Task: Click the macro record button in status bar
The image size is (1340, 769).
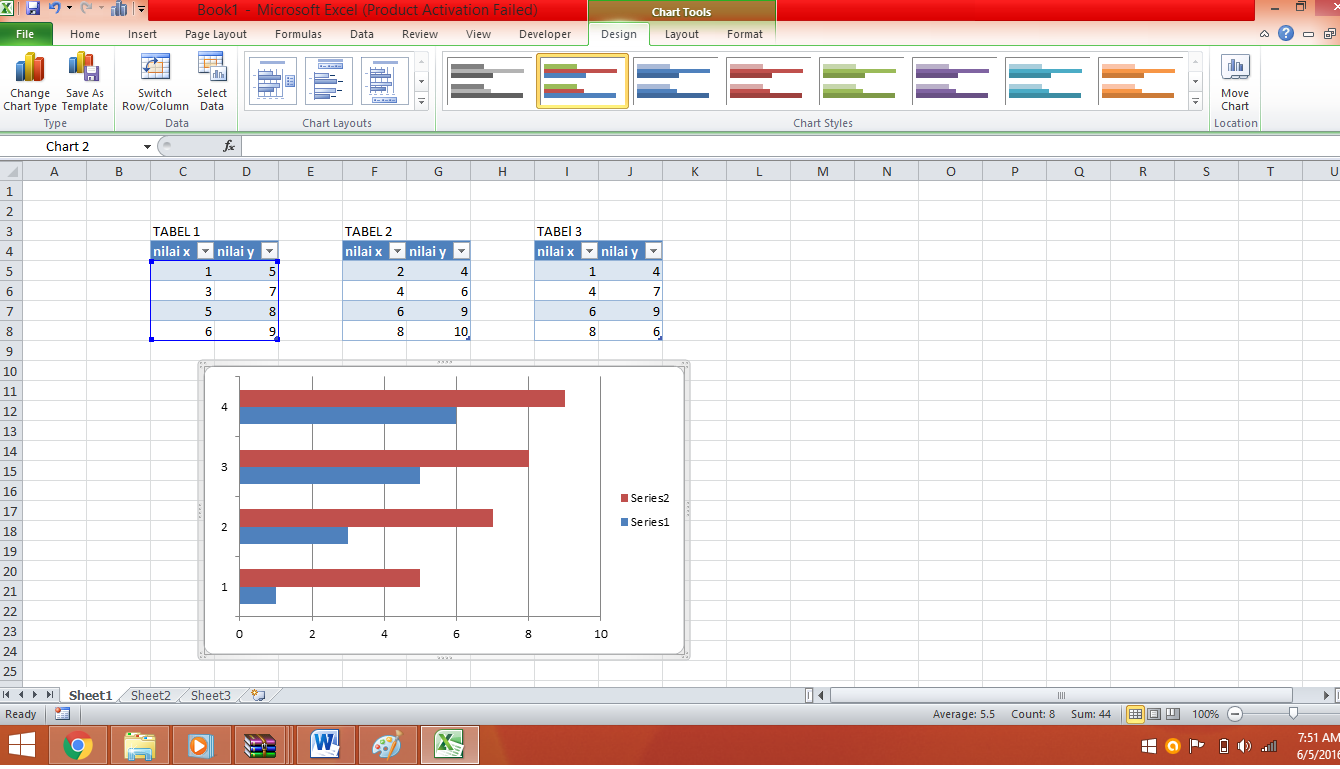Action: coord(62,713)
